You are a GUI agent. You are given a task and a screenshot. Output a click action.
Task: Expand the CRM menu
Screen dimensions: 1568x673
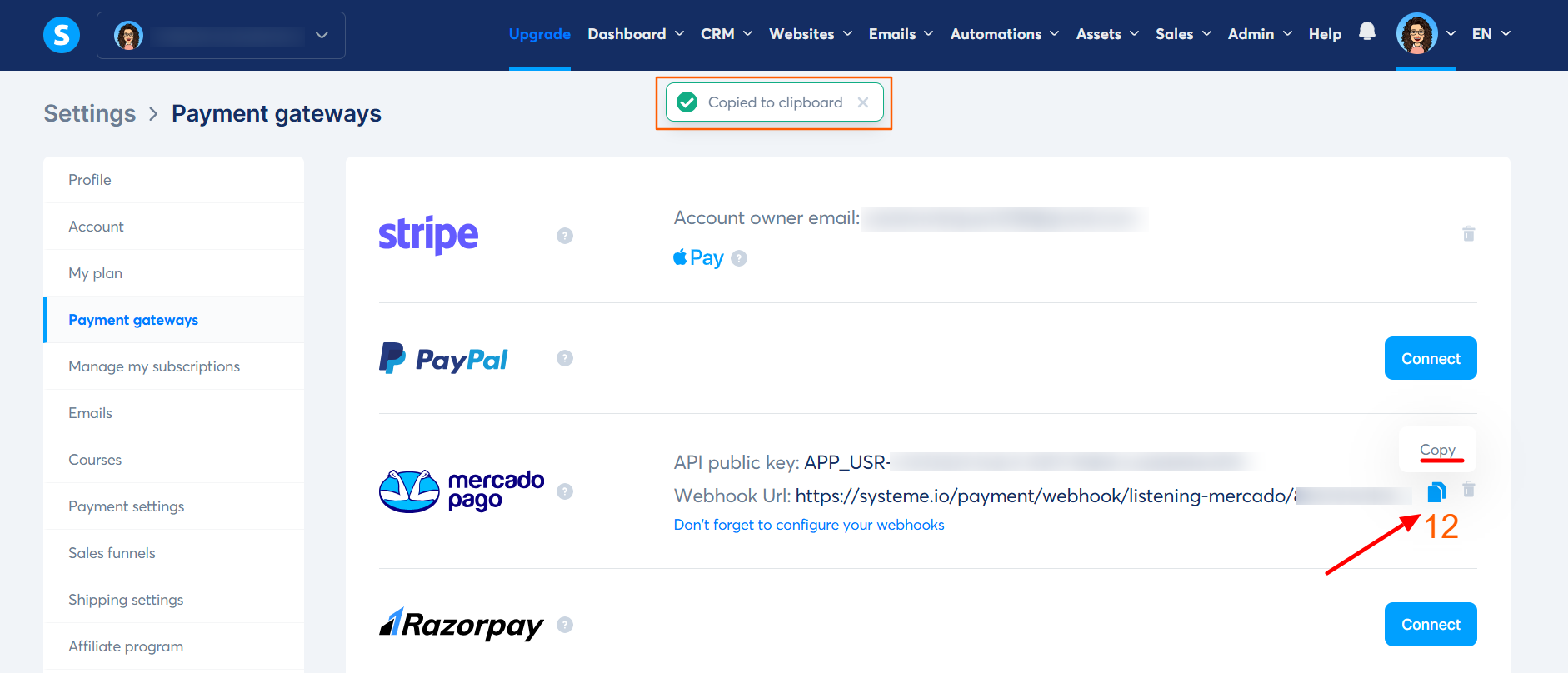(x=727, y=34)
